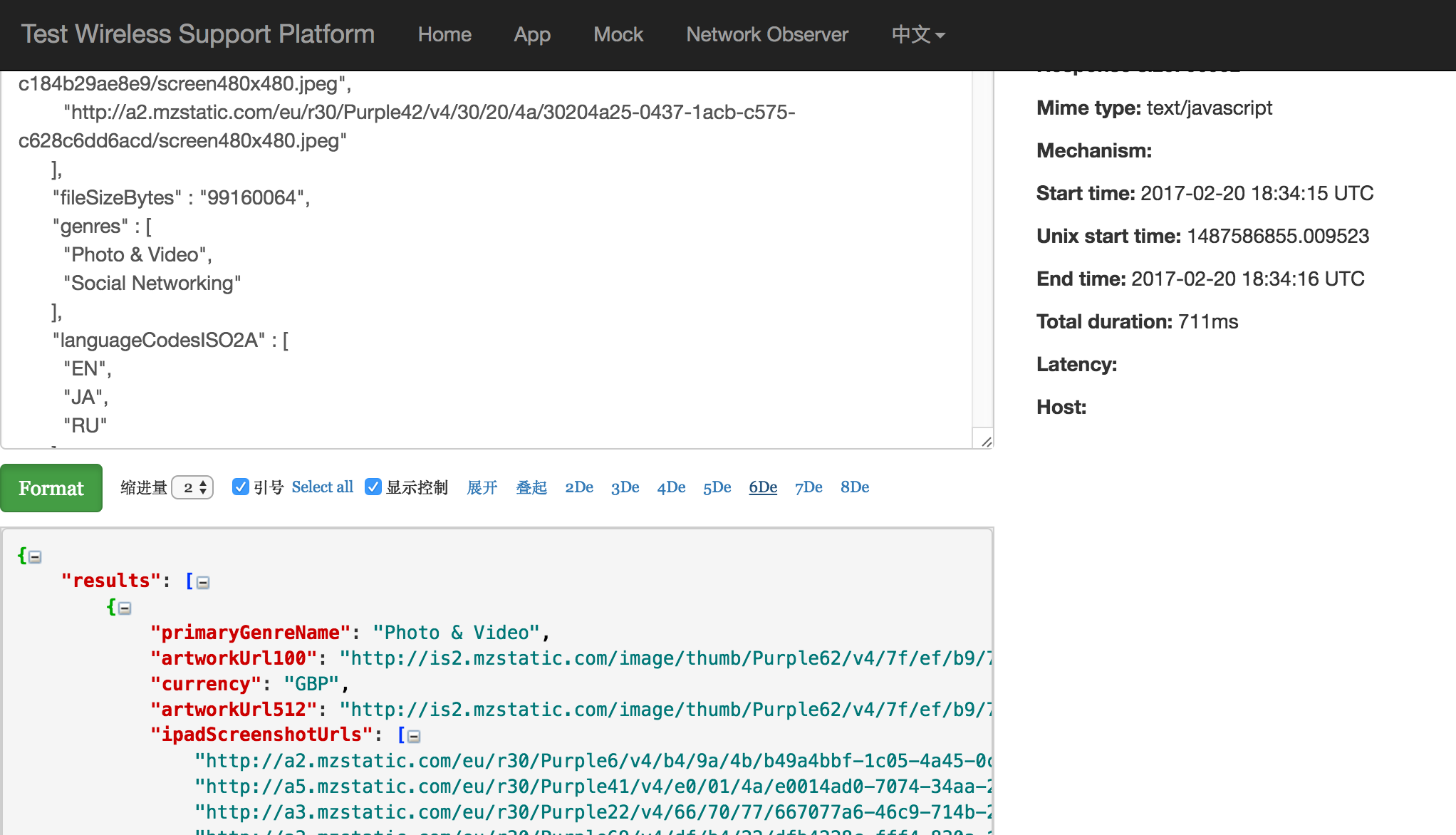Select 2De depth level button
This screenshot has width=1456, height=835.
(578, 487)
